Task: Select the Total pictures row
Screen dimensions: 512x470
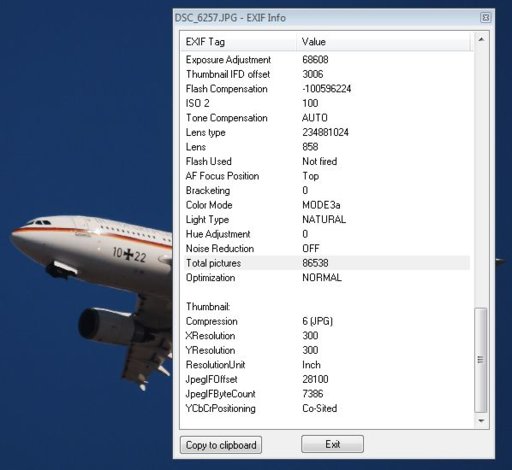Action: tap(327, 263)
